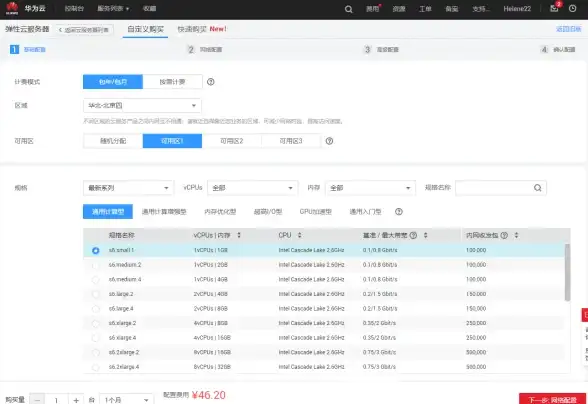Open the Helene22 account menu
Viewport: 588px width, 404px height.
click(x=517, y=9)
